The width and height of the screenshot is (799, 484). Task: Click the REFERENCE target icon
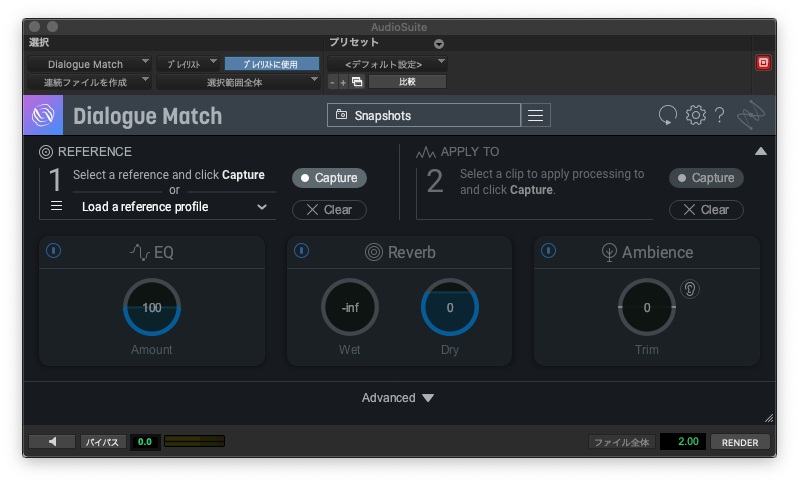point(46,152)
